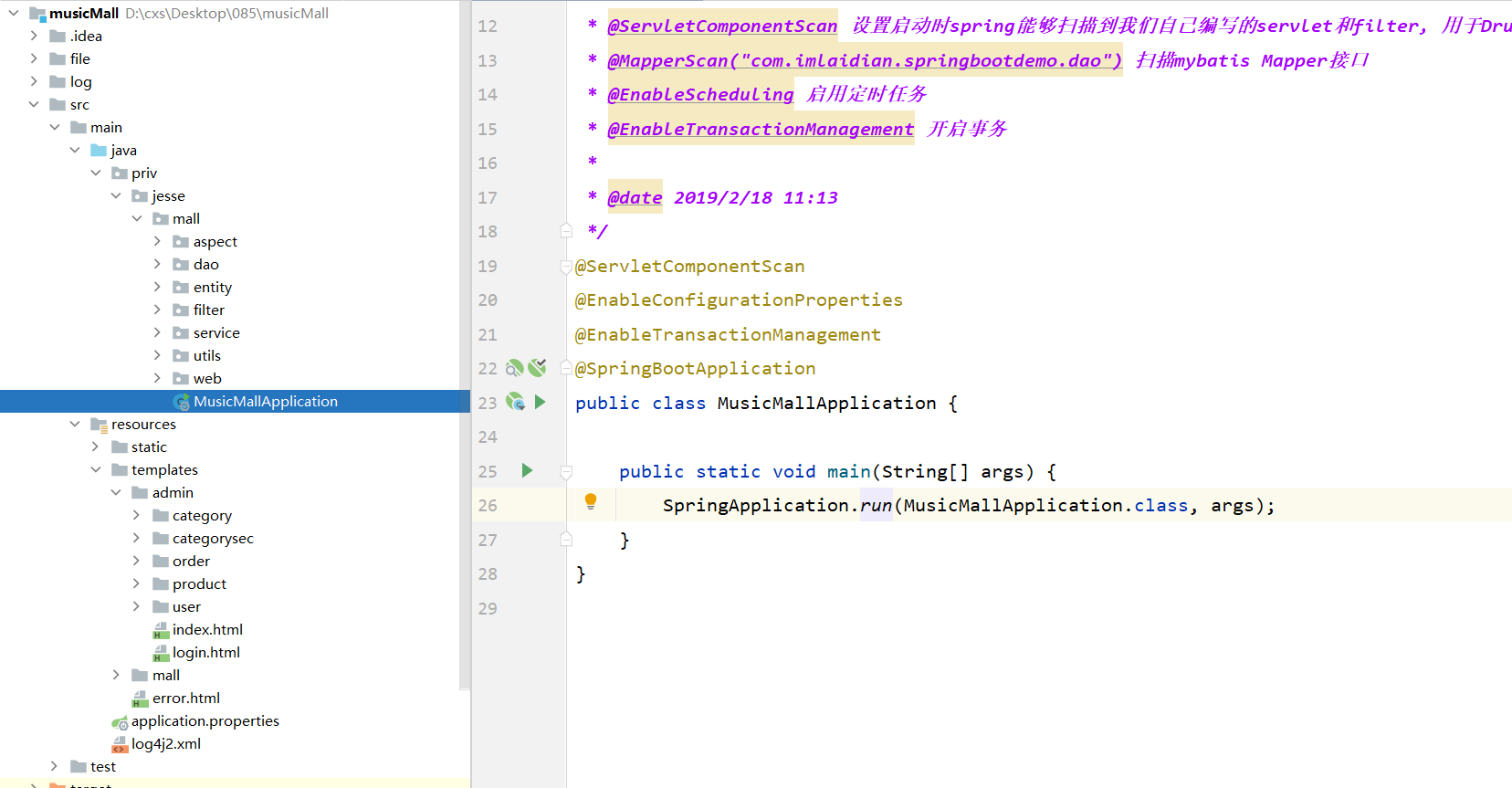Screen dimensions: 1512x788
Task: Click @ServletComponentScan annotation on line 19
Action: click(x=690, y=267)
